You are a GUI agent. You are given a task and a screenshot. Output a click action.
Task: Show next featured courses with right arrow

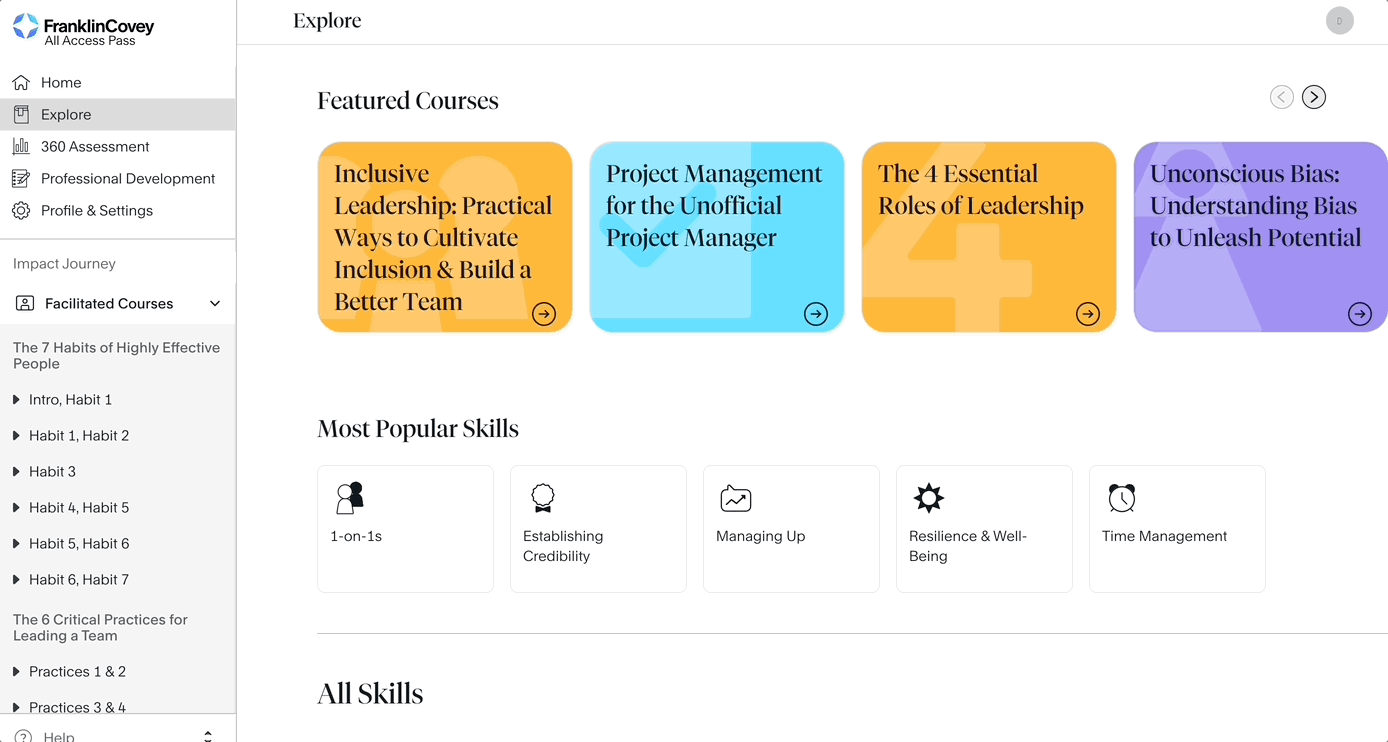tap(1314, 97)
